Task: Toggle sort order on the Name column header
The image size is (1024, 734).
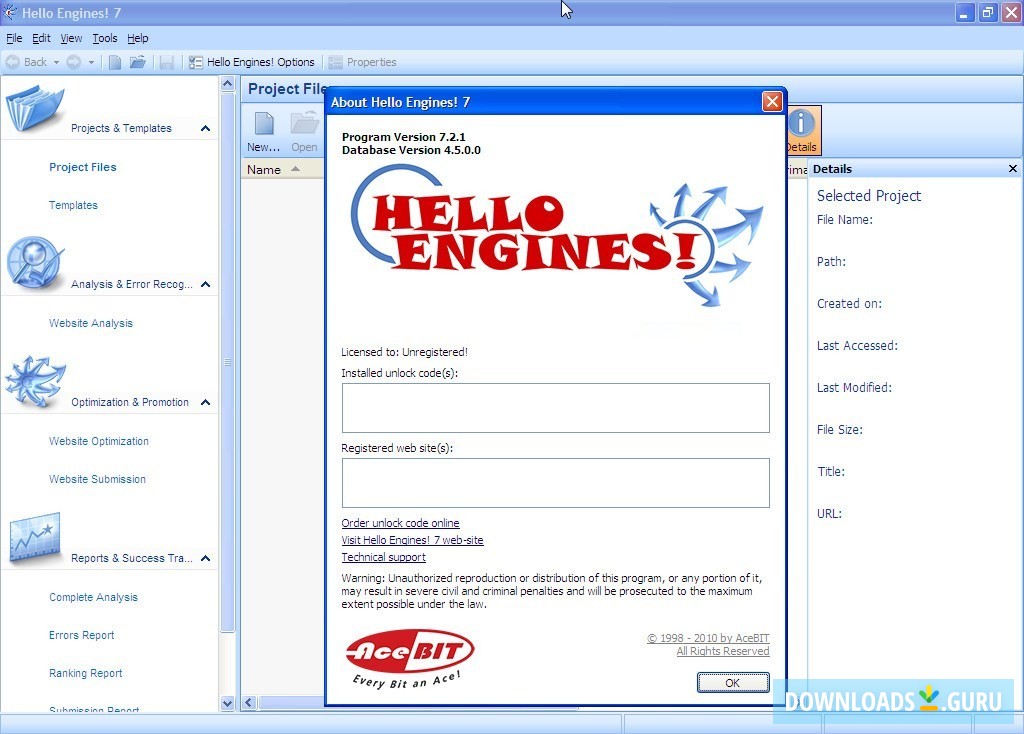Action: (x=263, y=169)
